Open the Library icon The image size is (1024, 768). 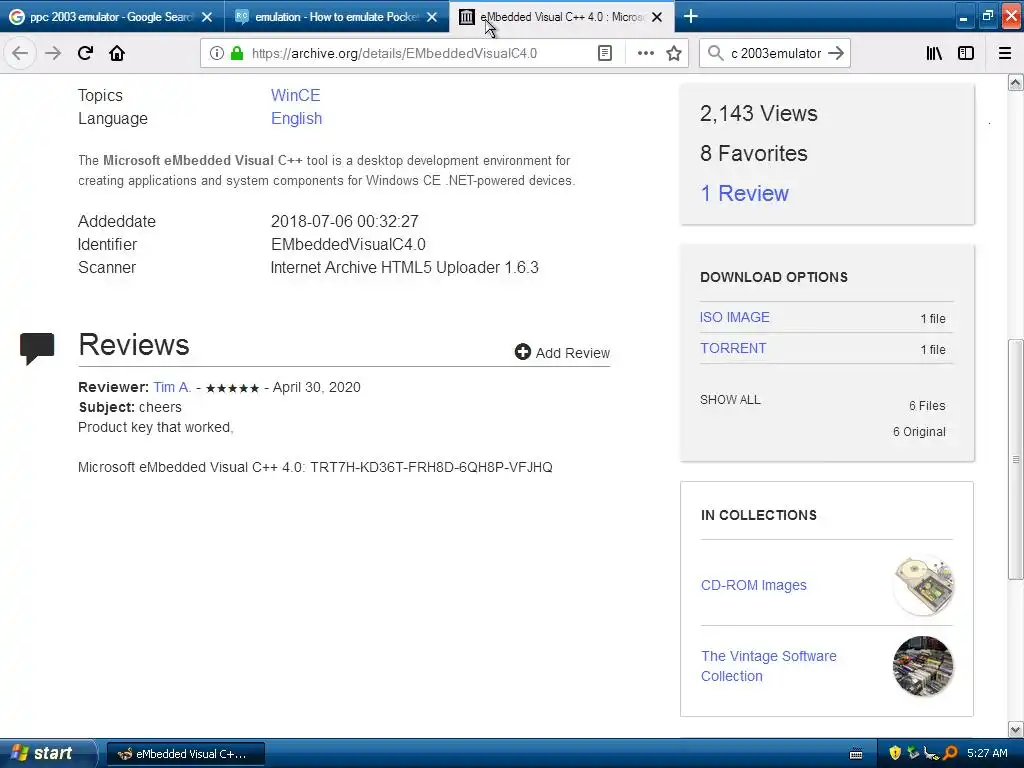pyautogui.click(x=934, y=53)
